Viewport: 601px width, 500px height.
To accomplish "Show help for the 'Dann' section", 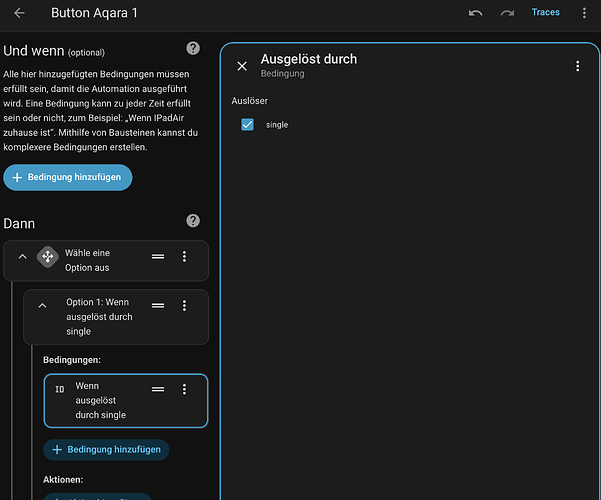I will (x=193, y=221).
